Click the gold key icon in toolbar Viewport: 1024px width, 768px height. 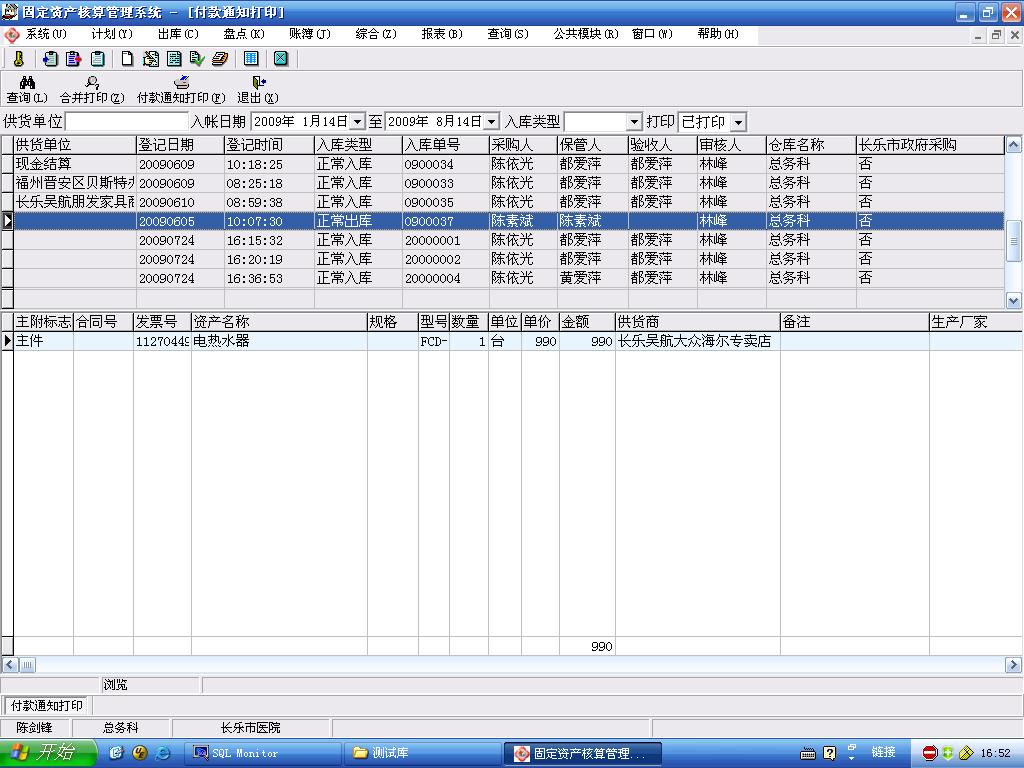(x=18, y=59)
